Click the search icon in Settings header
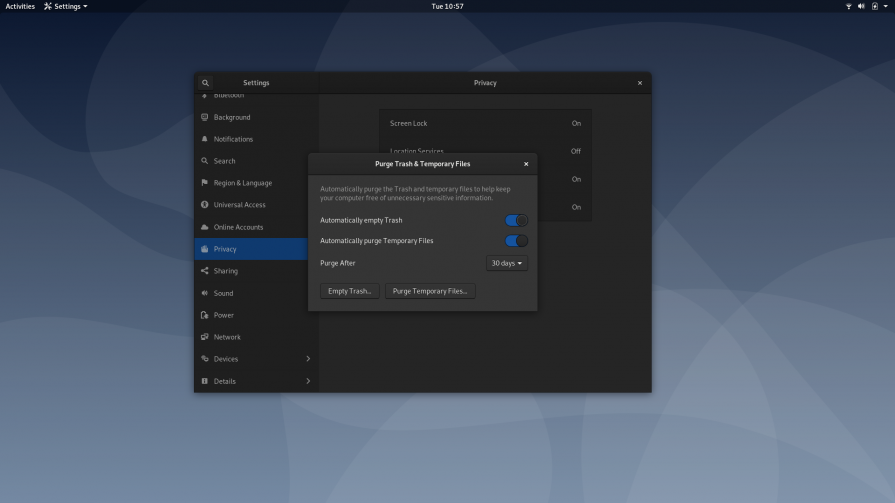 (206, 83)
